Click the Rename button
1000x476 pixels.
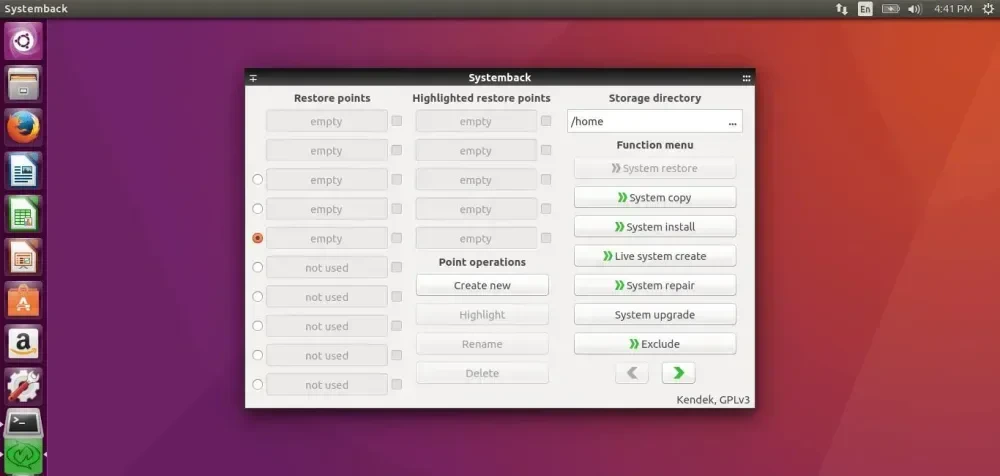tap(482, 344)
